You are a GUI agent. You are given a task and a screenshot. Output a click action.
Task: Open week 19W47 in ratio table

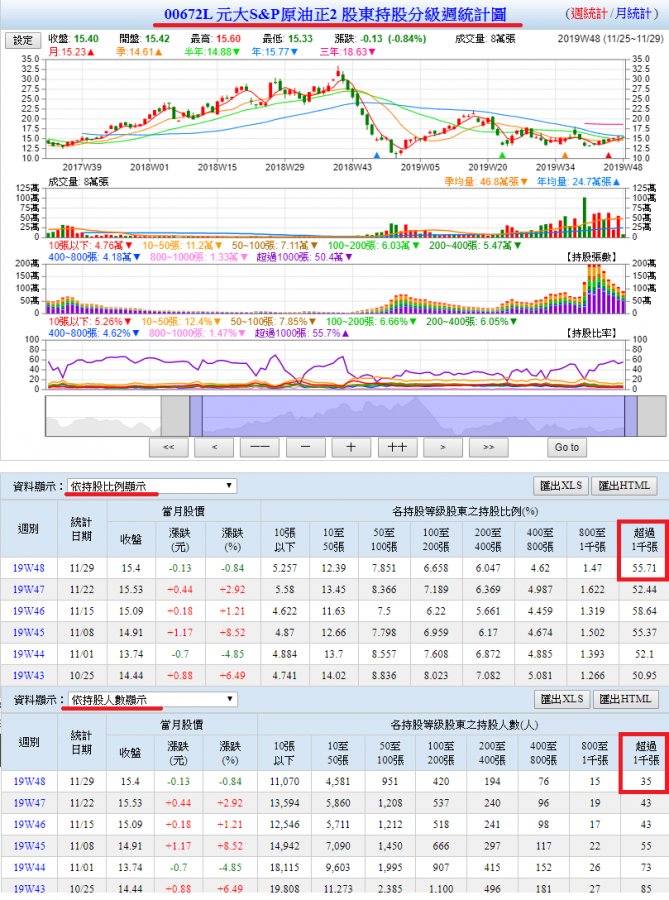tap(29, 589)
